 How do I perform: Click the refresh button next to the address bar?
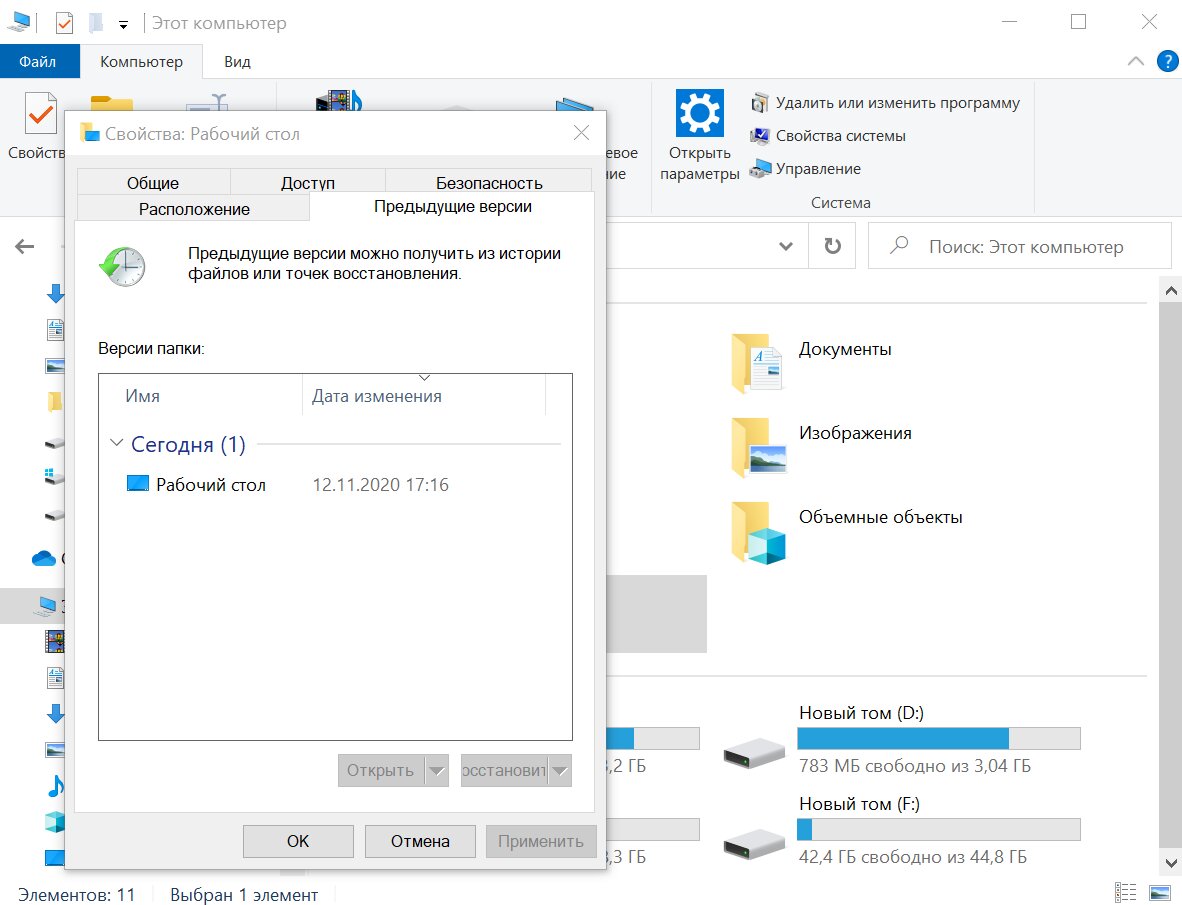point(832,246)
